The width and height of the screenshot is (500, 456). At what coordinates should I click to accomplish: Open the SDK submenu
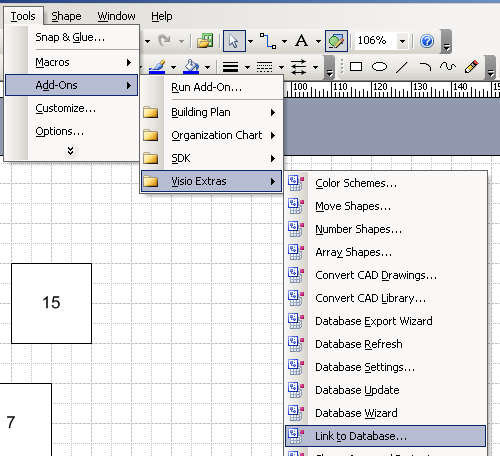click(x=212, y=158)
